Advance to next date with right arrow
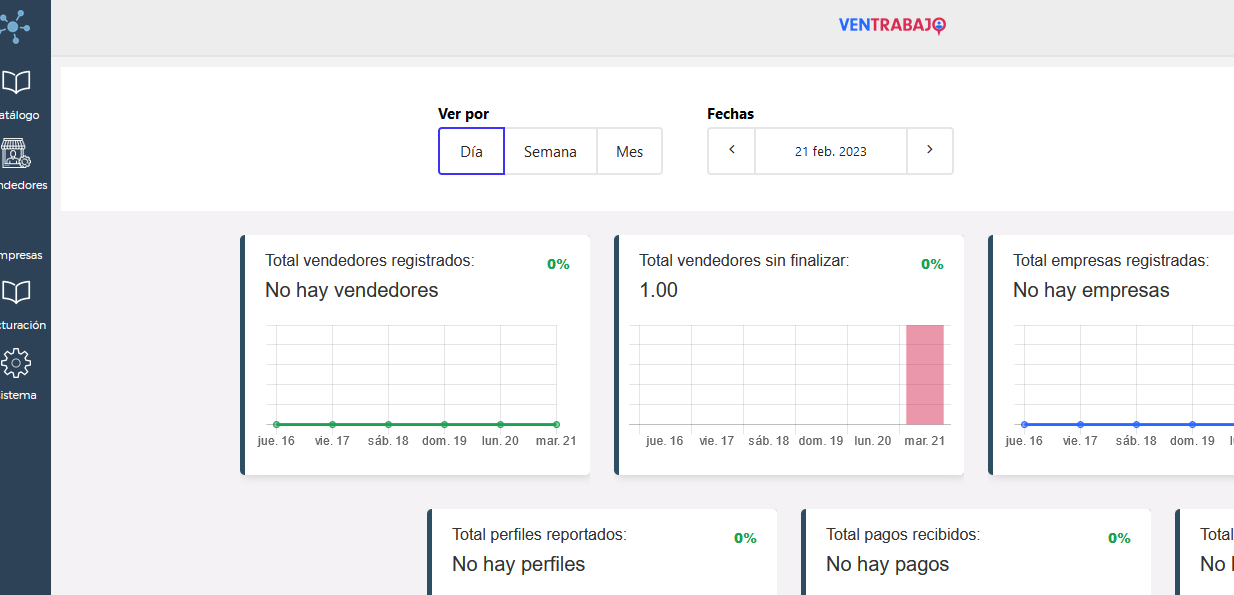This screenshot has width=1234, height=595. point(929,151)
